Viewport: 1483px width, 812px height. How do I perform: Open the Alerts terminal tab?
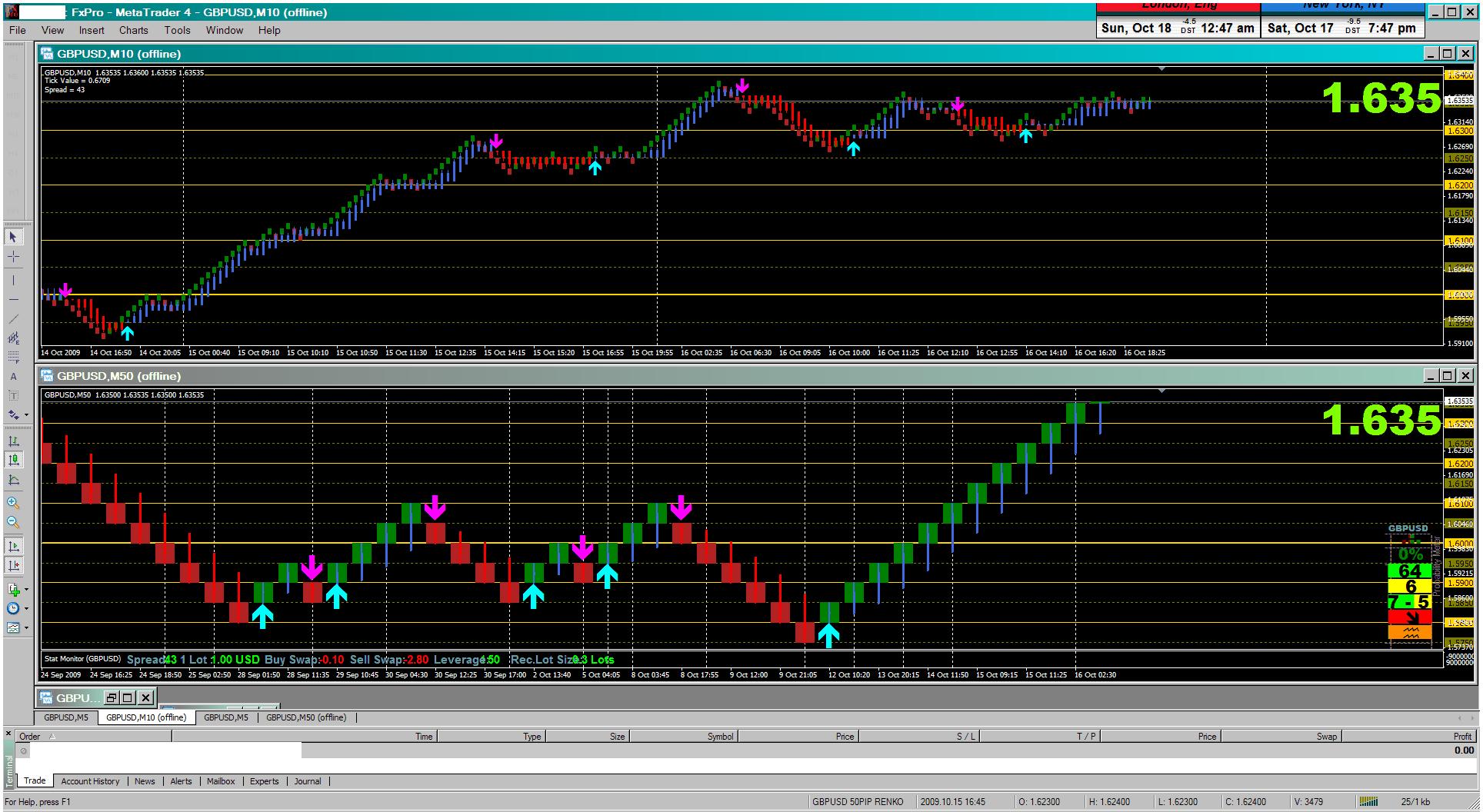coord(181,781)
